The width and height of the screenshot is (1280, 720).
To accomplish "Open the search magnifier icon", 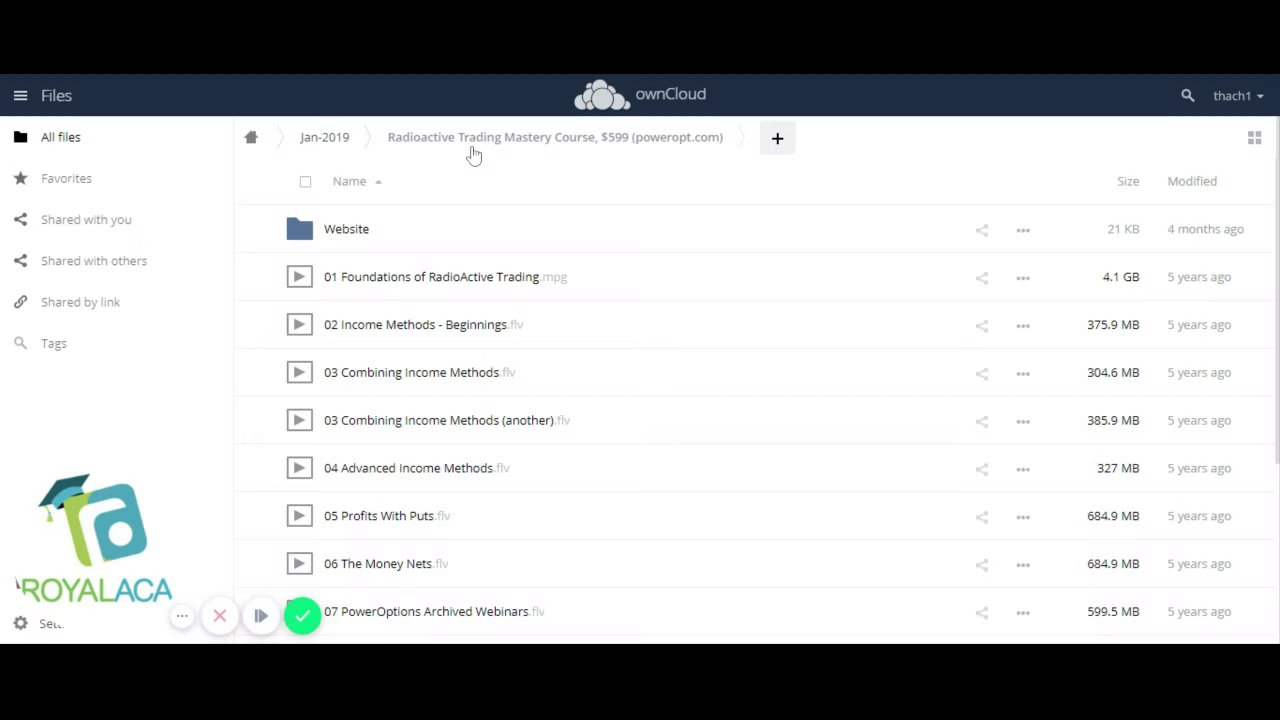I will click(1187, 96).
